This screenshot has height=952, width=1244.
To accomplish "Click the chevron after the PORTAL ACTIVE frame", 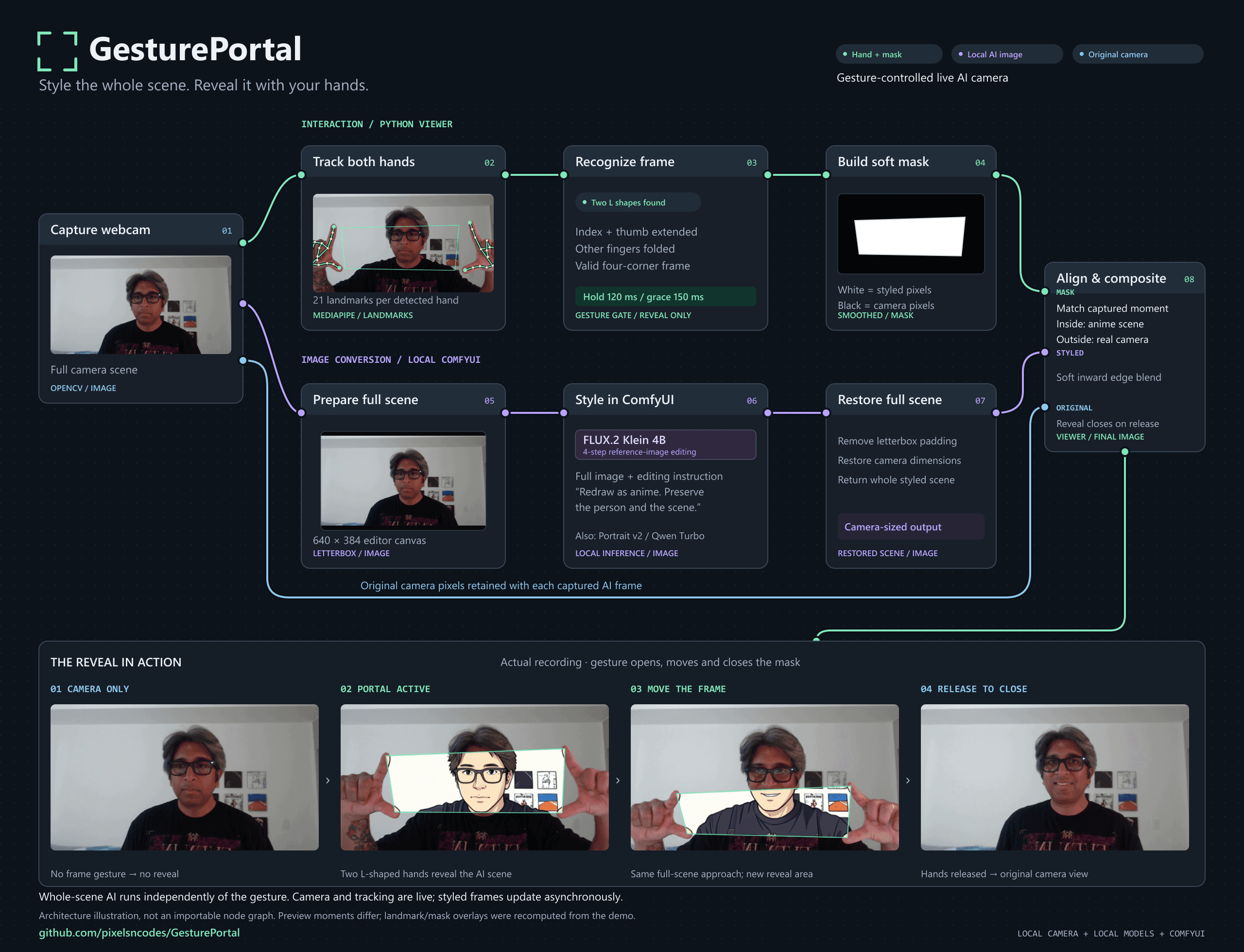I will (618, 780).
